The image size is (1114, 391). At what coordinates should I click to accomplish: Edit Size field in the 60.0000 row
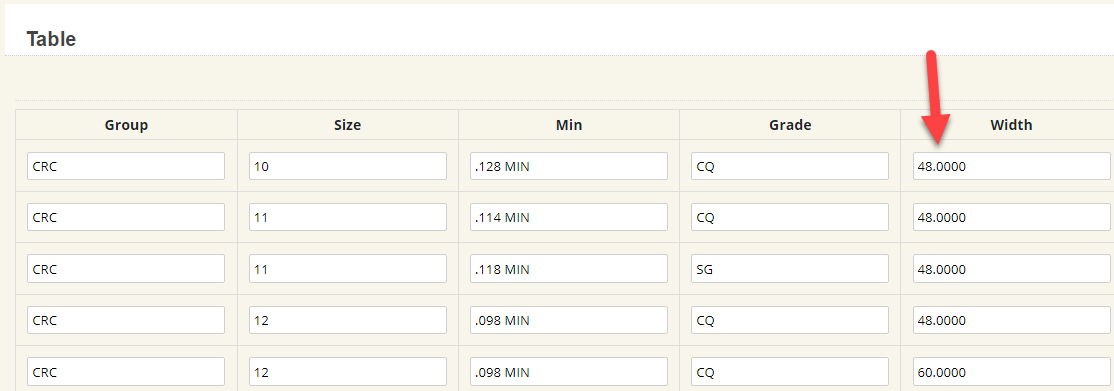pos(348,372)
